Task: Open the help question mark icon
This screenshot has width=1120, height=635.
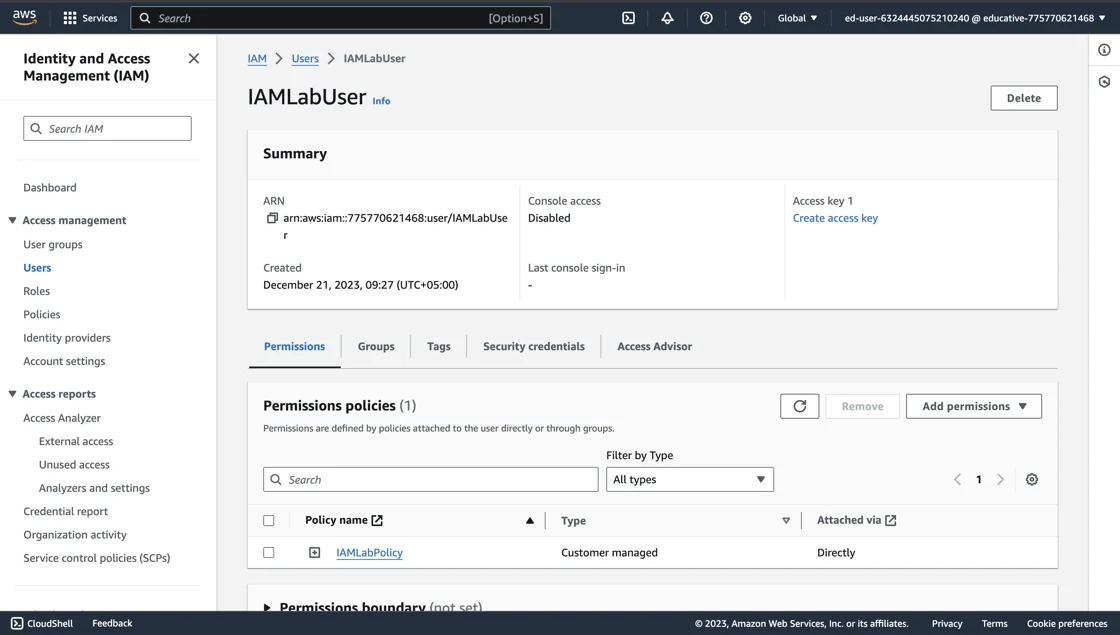Action: [x=706, y=17]
